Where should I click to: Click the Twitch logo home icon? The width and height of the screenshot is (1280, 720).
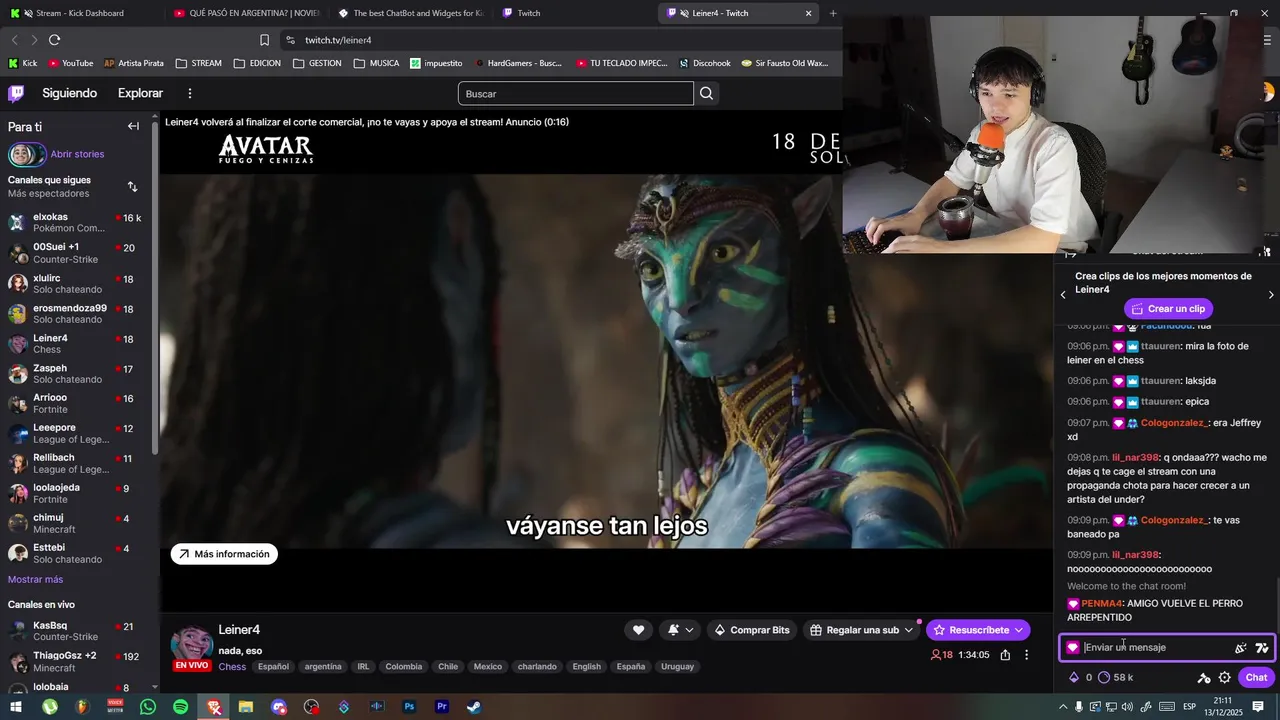point(16,93)
